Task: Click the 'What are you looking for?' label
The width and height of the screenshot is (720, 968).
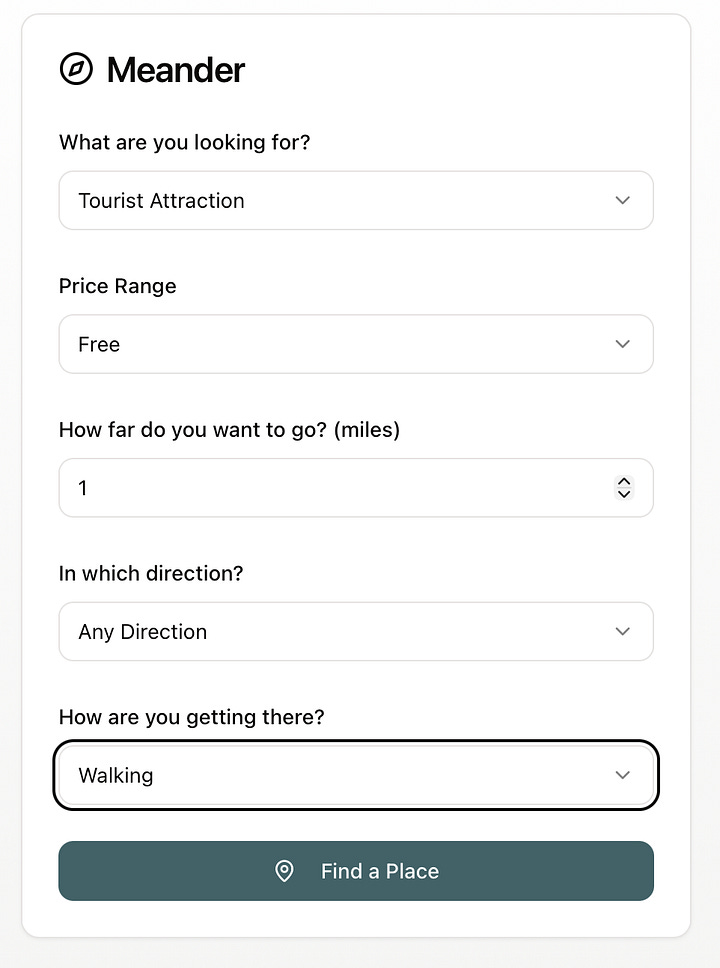Action: 185,143
